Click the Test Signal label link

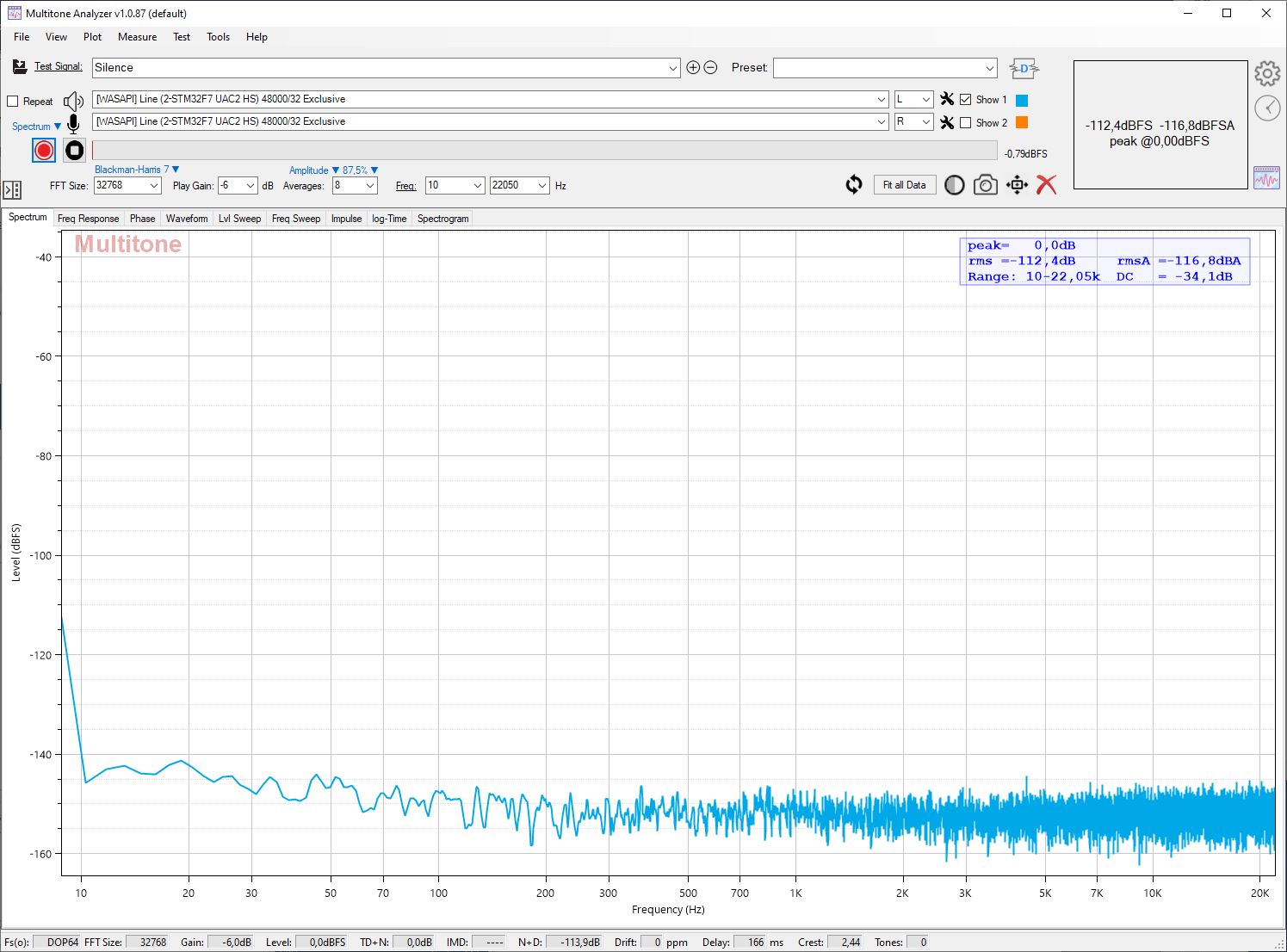coord(59,66)
